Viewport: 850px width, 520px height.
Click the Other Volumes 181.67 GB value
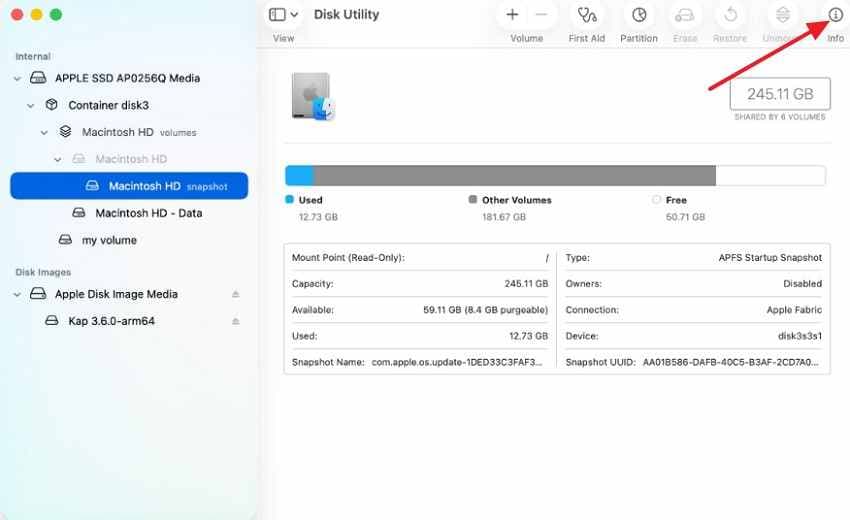pyautogui.click(x=504, y=217)
